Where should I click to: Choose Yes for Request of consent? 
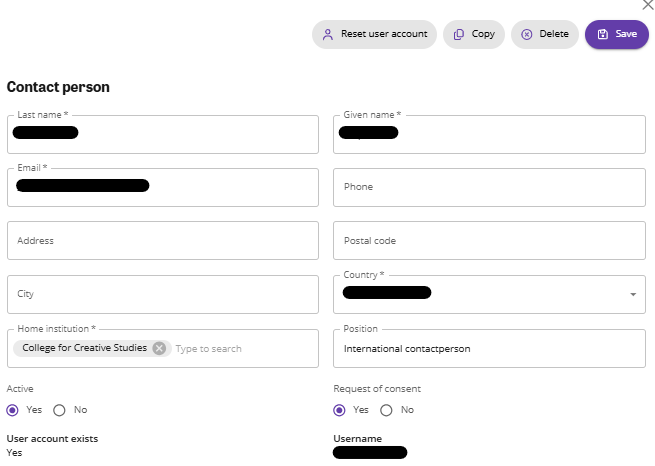pyautogui.click(x=339, y=410)
